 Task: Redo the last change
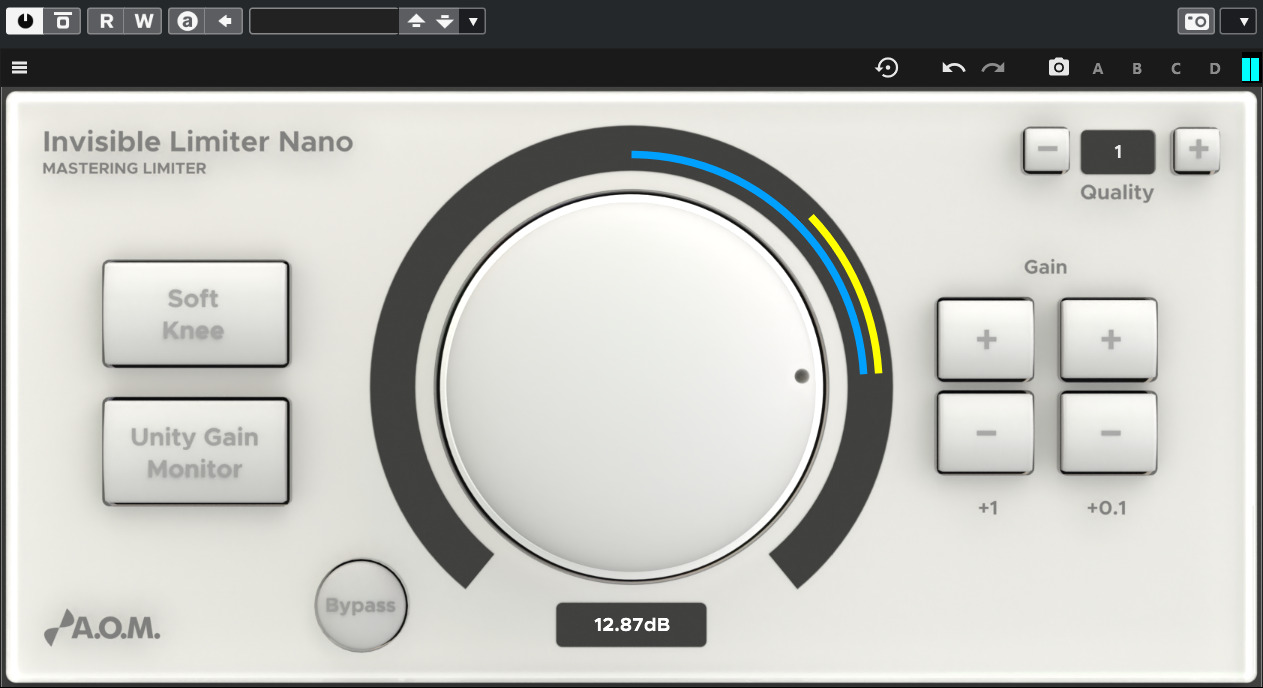click(993, 68)
